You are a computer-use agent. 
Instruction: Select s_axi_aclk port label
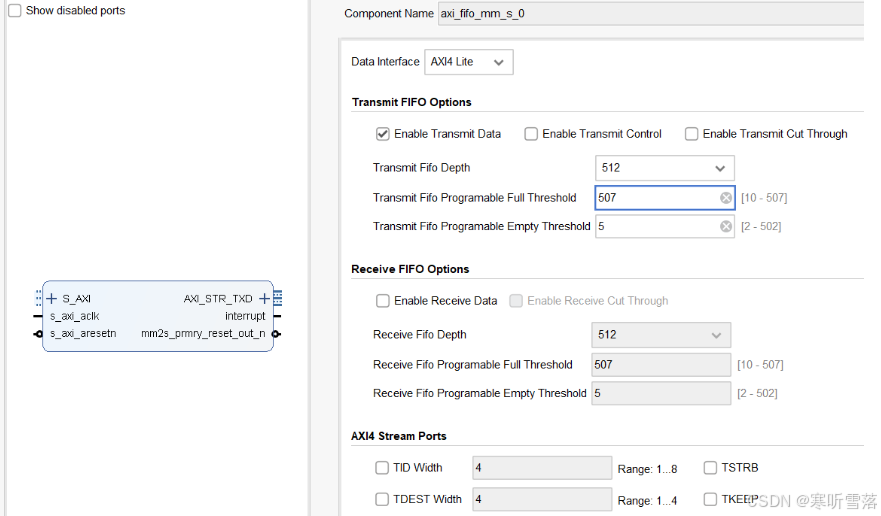(x=75, y=316)
